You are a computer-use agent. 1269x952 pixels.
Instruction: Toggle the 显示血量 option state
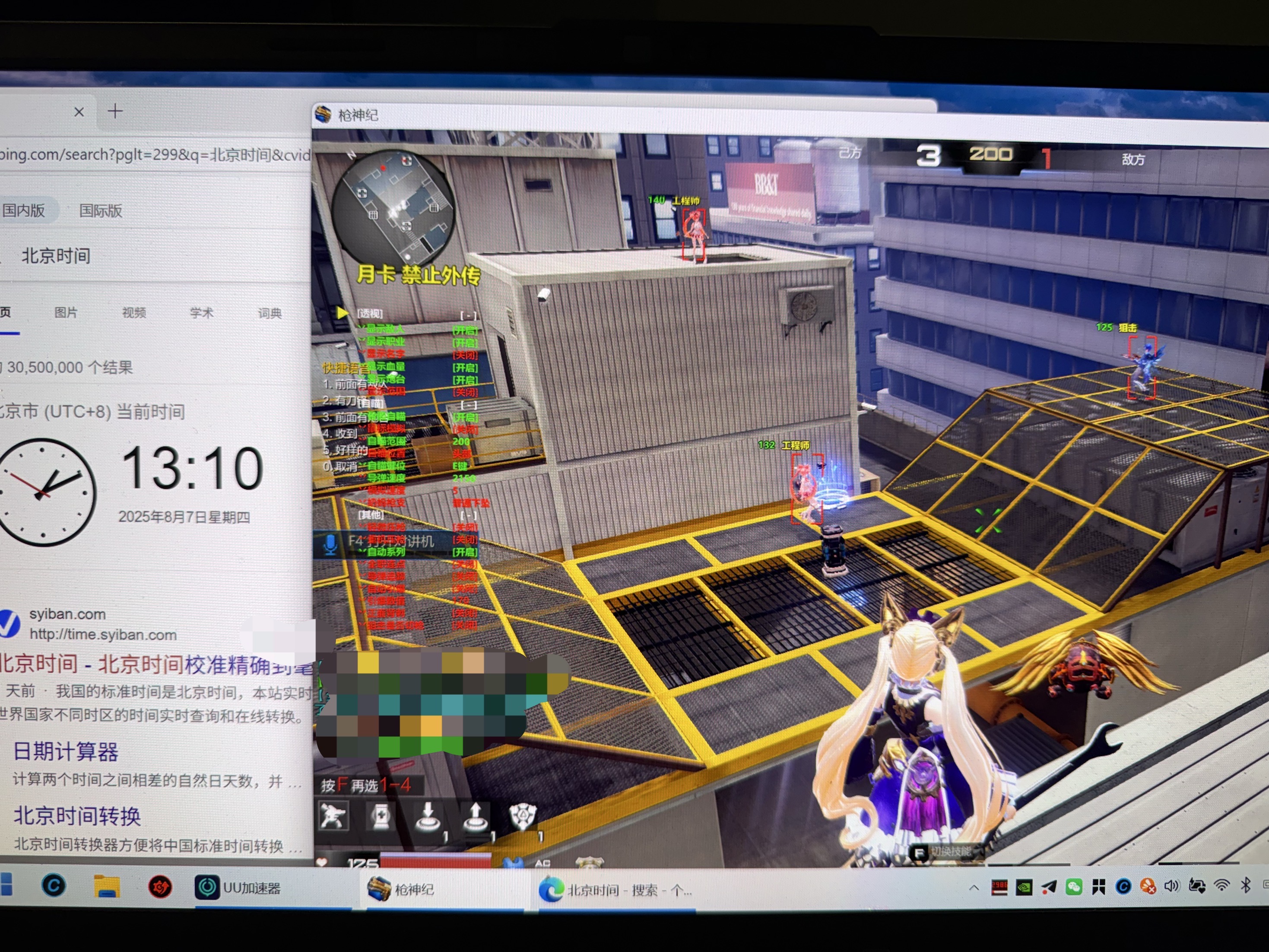465,368
